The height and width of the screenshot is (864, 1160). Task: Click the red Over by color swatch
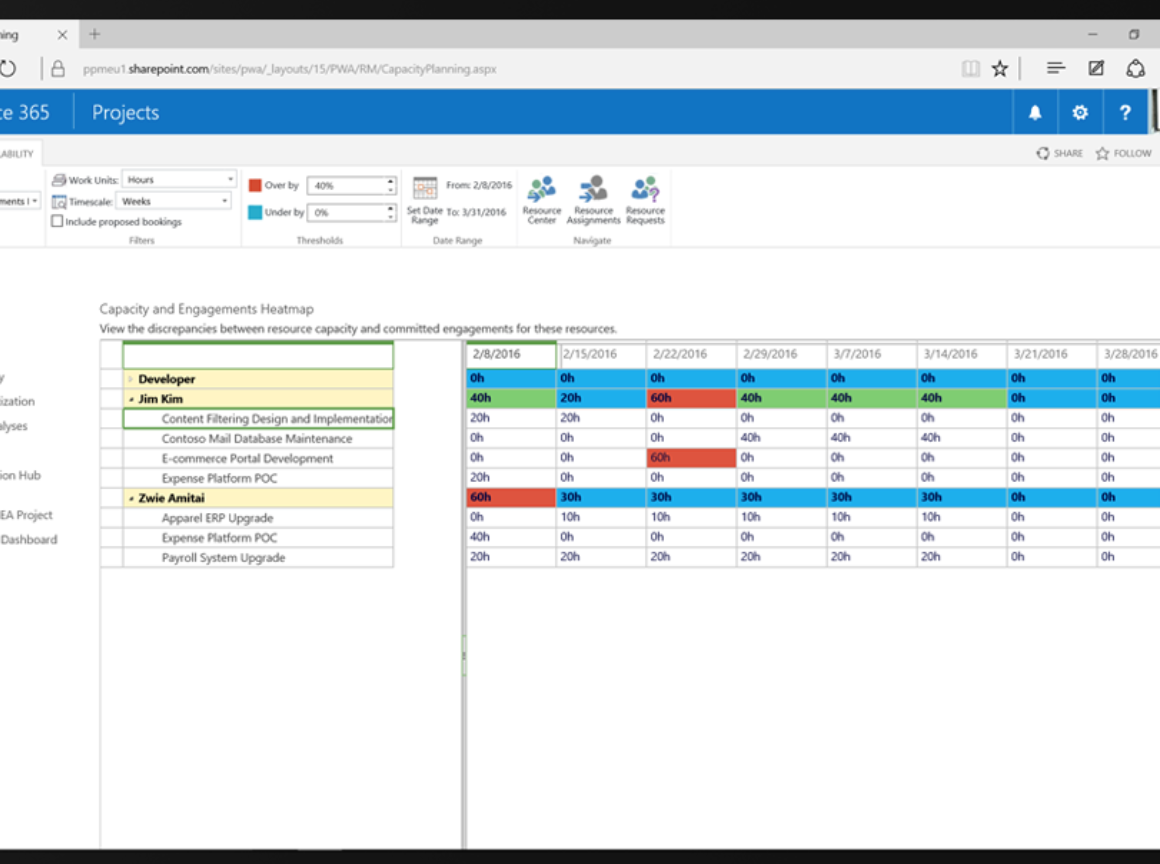[x=255, y=185]
